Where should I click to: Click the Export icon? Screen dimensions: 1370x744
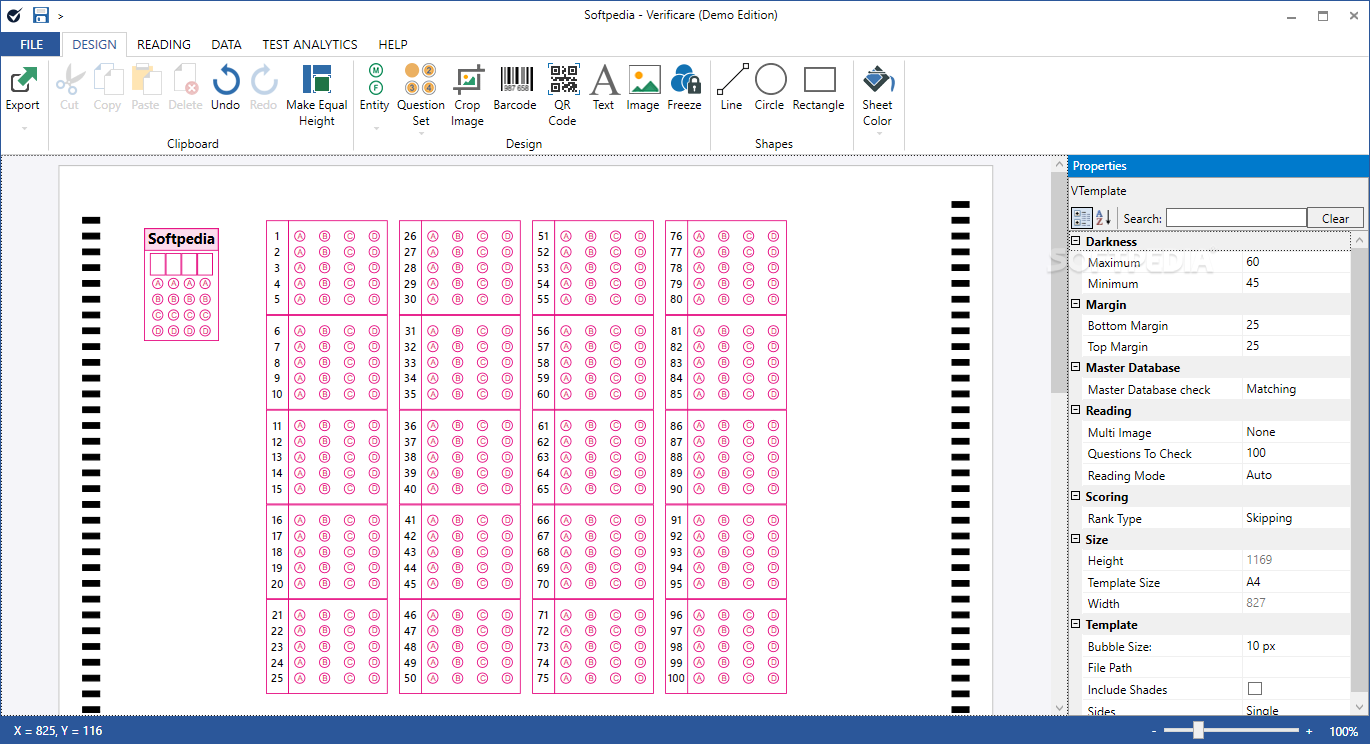pos(23,80)
